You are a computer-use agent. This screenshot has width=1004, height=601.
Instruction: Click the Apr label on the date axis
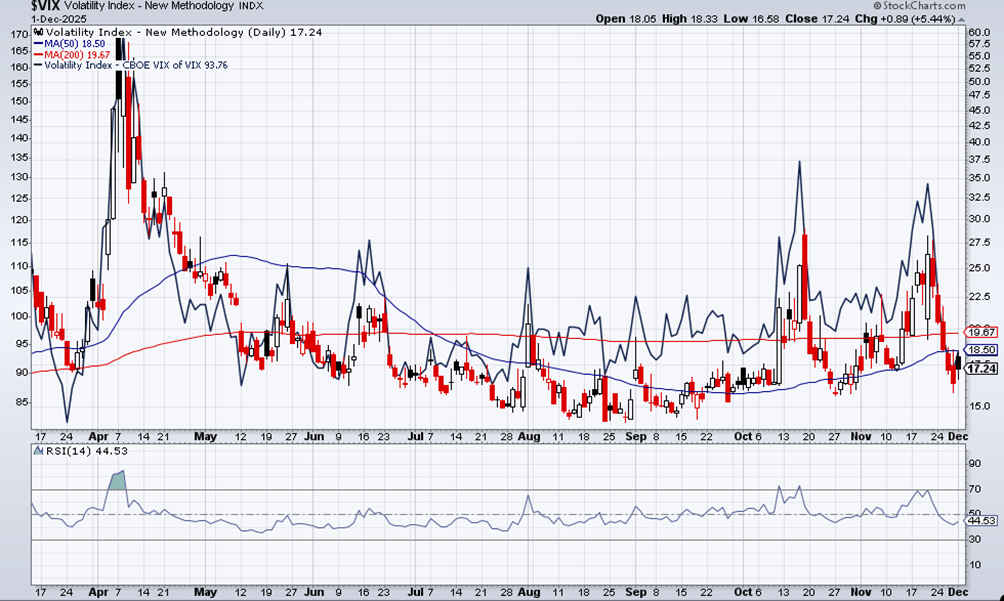click(99, 437)
